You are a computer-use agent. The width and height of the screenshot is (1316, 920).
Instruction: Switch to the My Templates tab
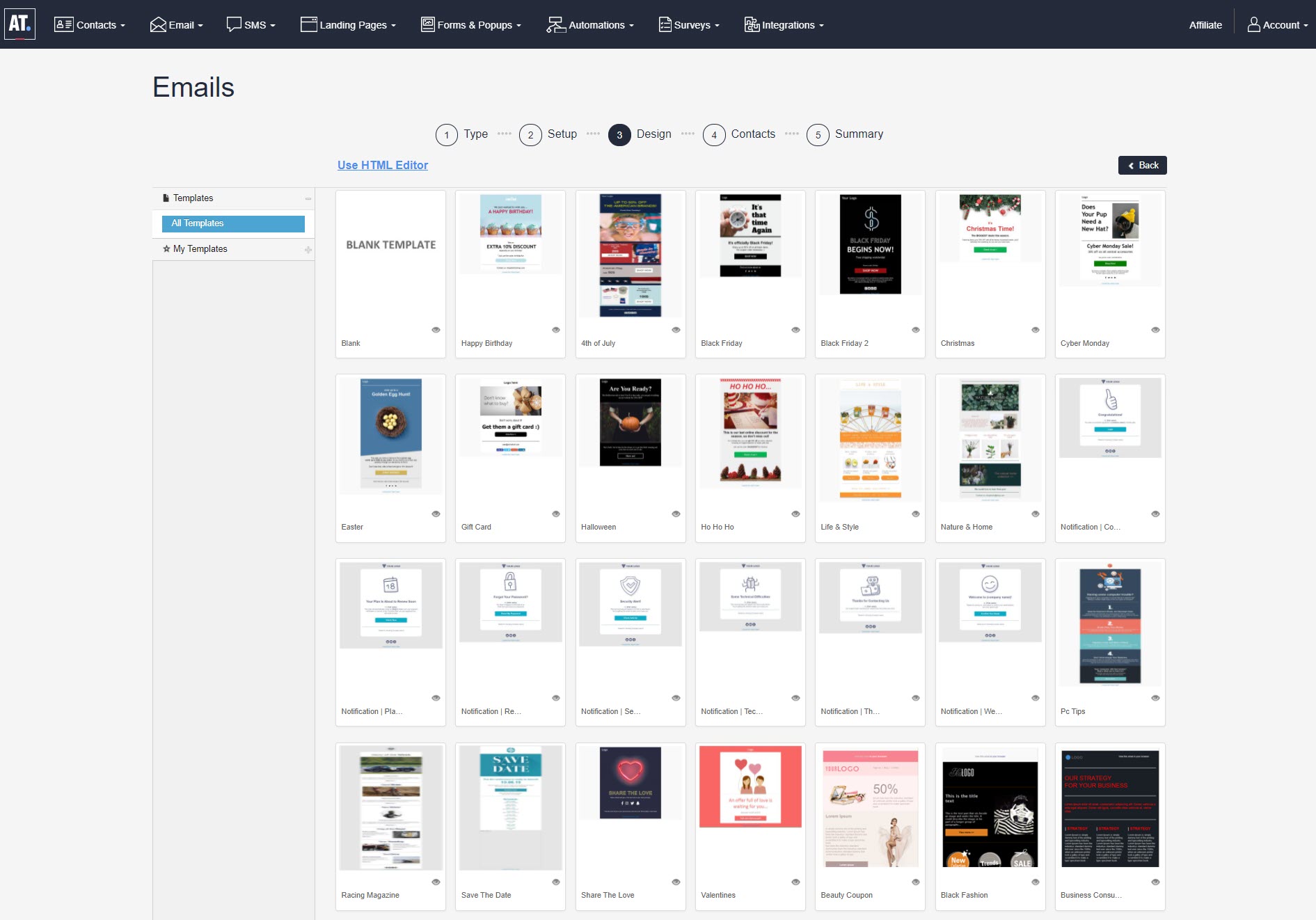200,248
